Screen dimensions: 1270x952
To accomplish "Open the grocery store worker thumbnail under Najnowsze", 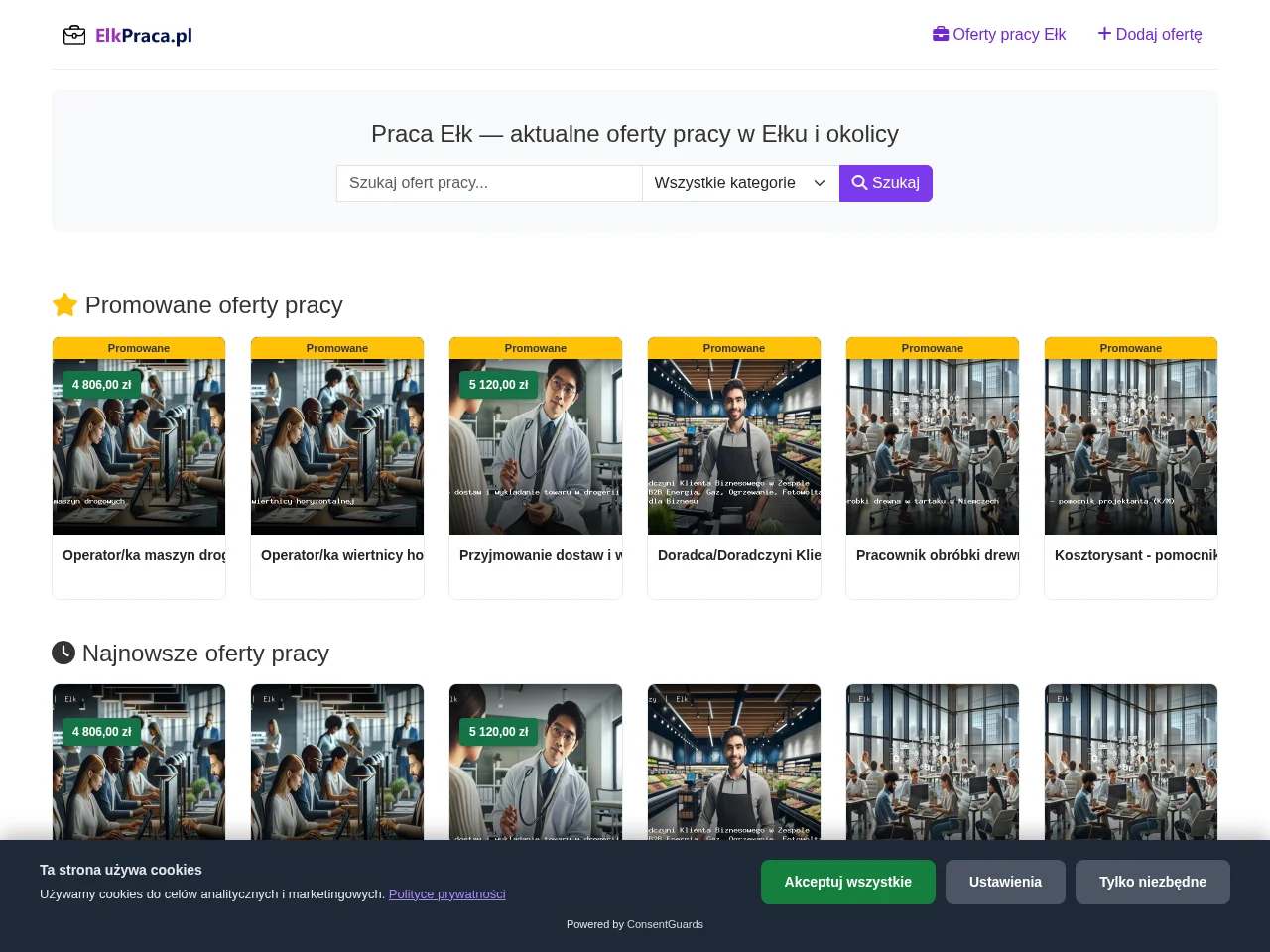I will (734, 762).
